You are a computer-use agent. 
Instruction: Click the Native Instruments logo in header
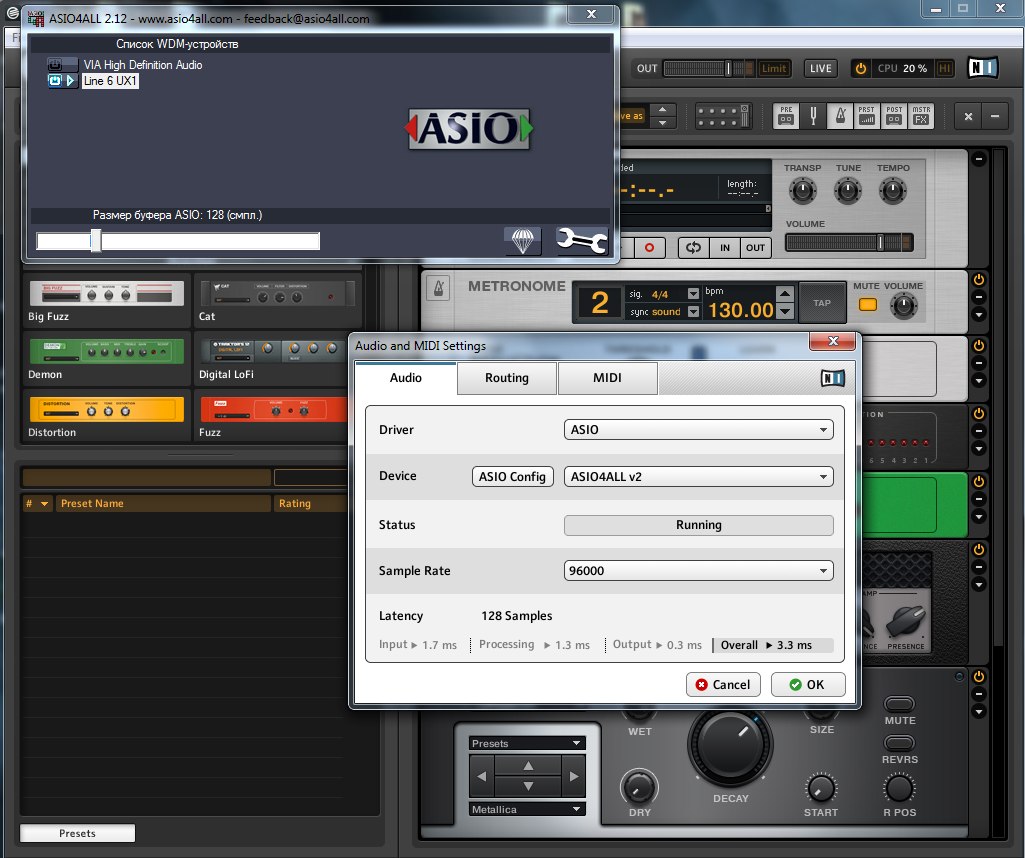tap(983, 67)
